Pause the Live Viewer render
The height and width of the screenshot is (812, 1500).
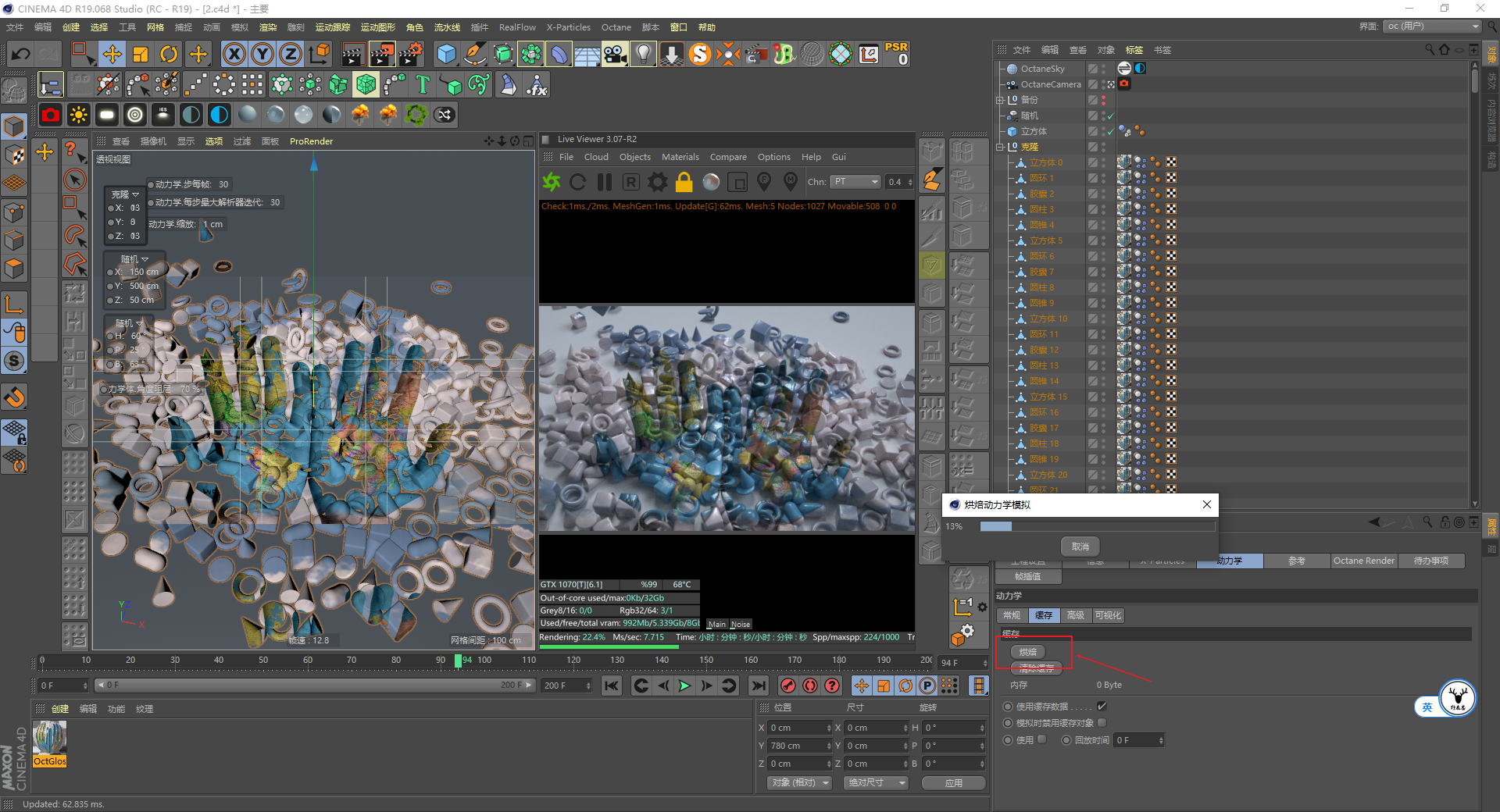pos(605,182)
